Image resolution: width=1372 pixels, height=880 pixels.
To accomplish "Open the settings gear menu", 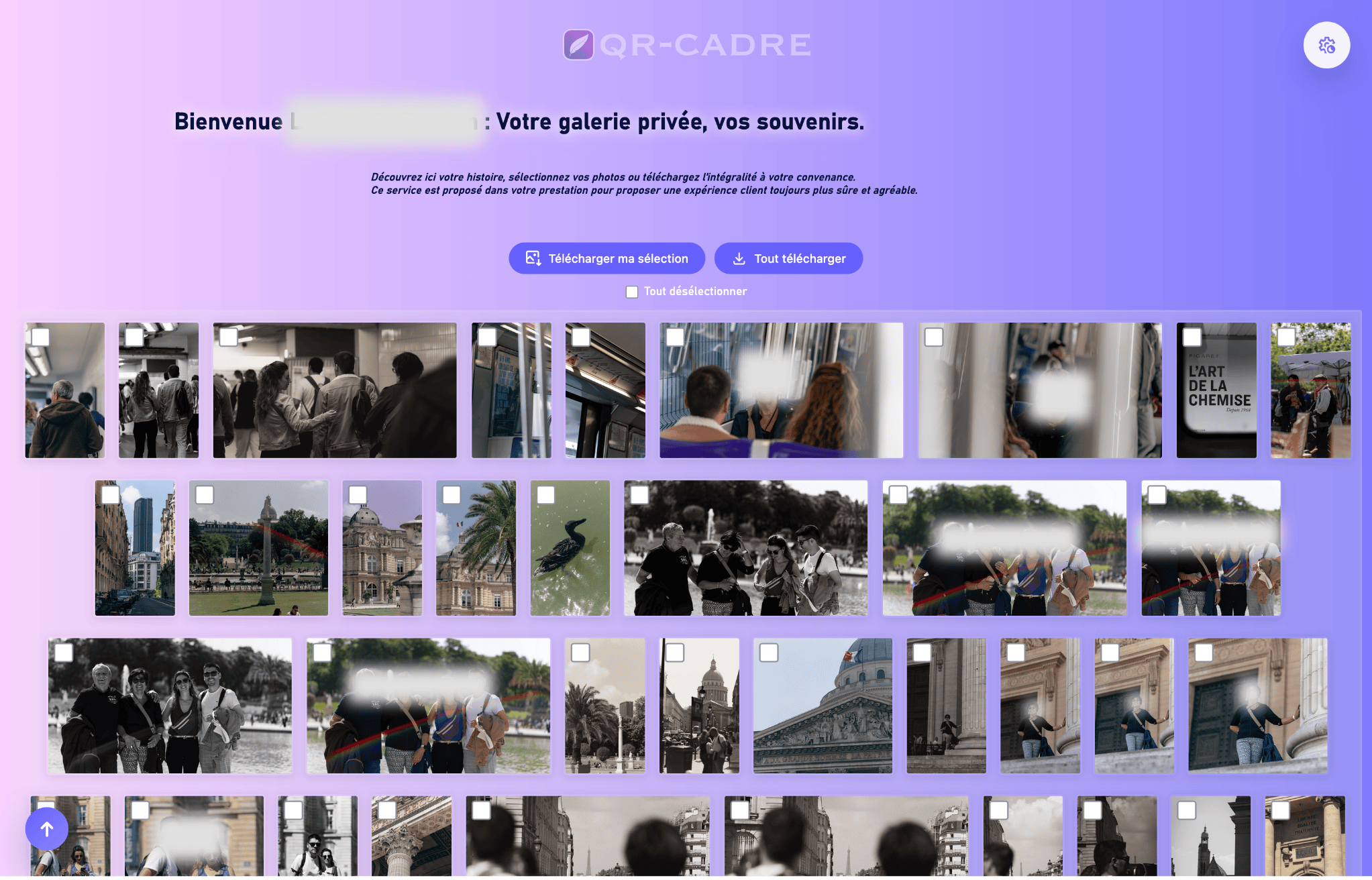I will (x=1326, y=45).
